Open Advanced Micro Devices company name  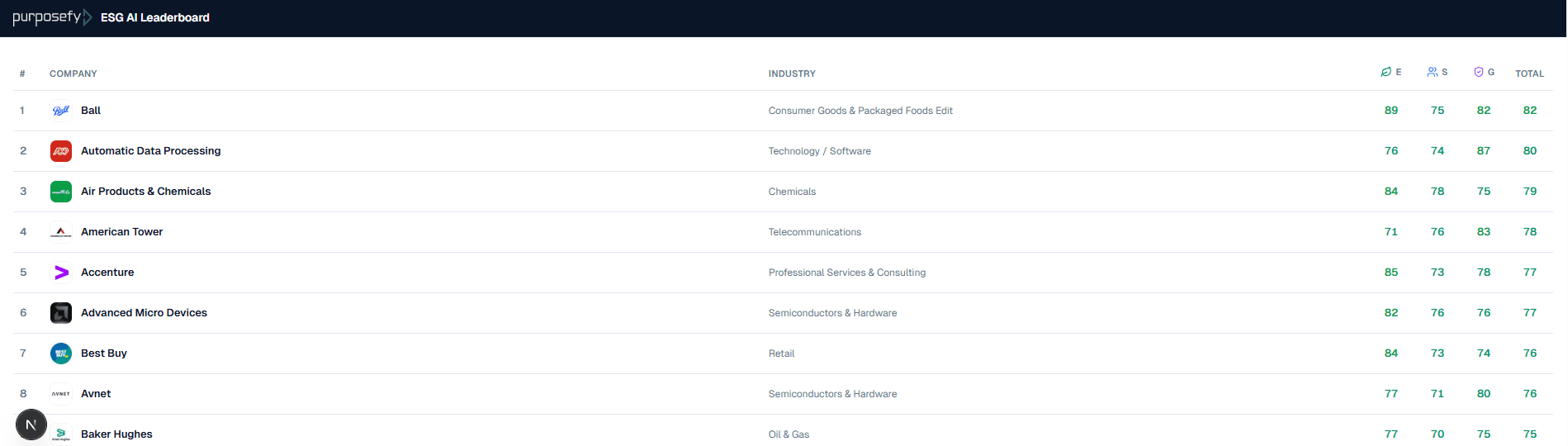(x=144, y=313)
